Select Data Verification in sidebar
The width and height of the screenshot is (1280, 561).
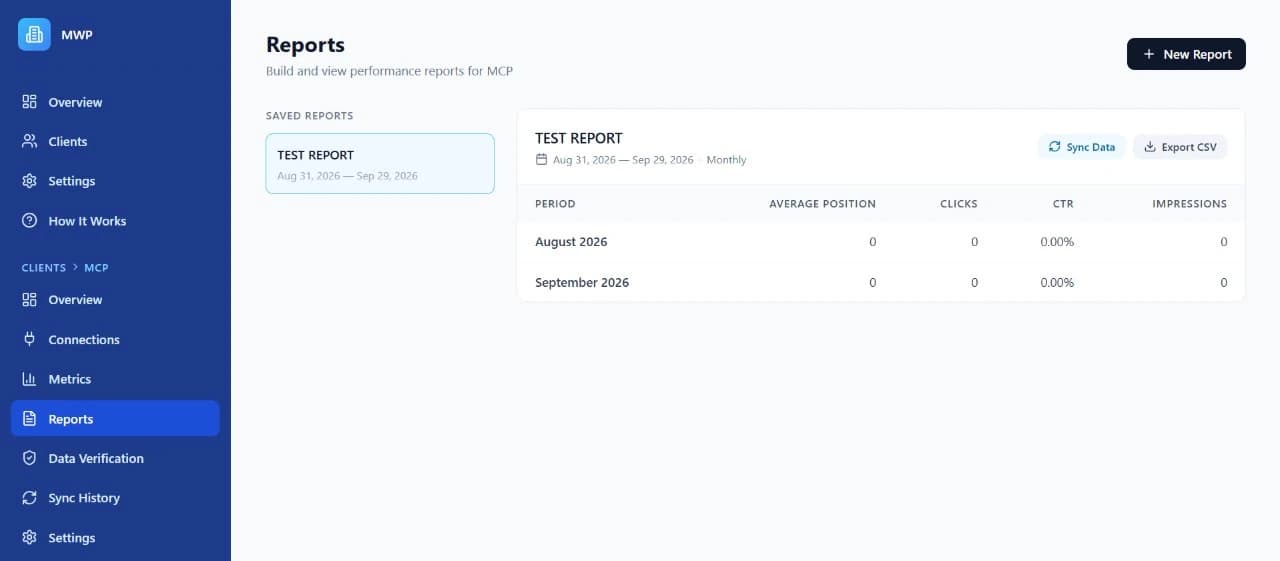(115, 458)
